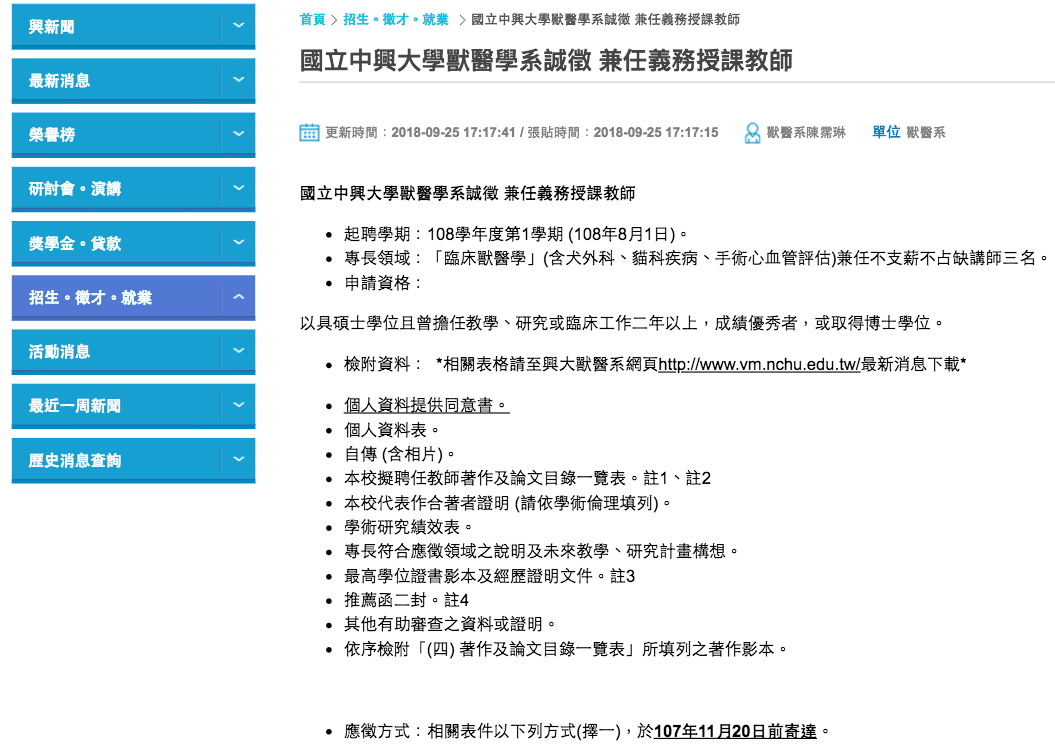The image size is (1055, 751).
Task: Click the large page title heading
Action: coord(546,60)
